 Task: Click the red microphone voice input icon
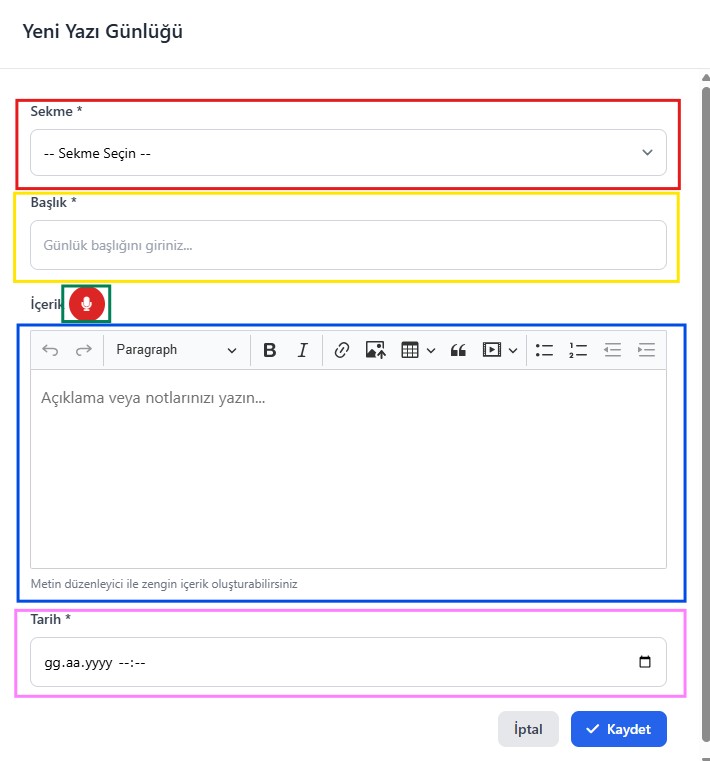[x=87, y=304]
